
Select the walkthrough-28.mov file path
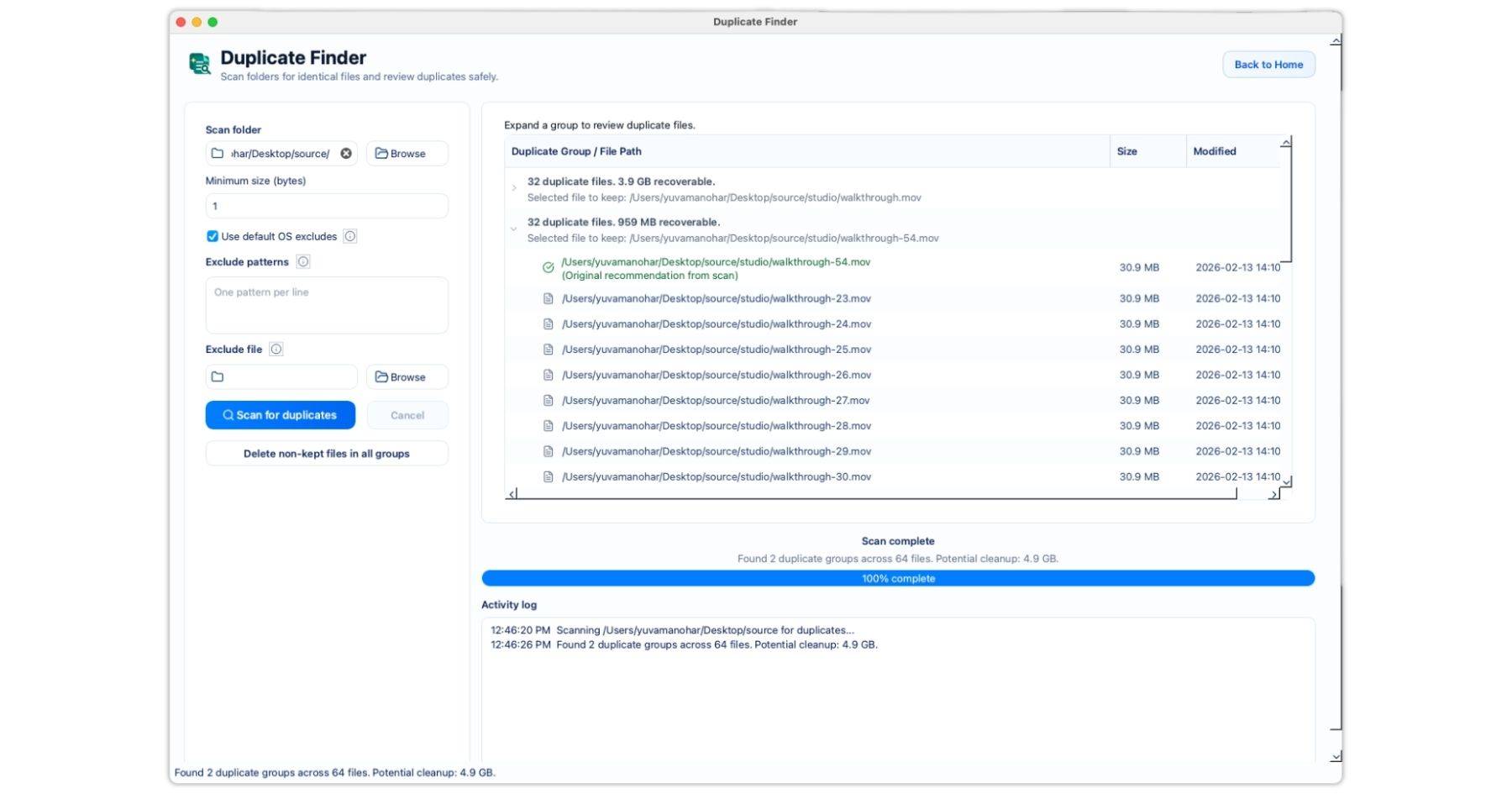717,426
